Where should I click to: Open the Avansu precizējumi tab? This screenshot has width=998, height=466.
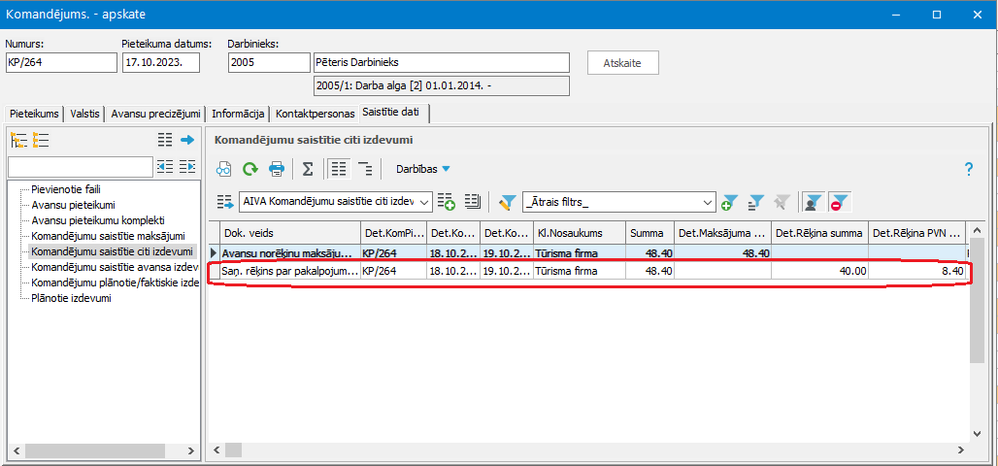click(x=155, y=114)
